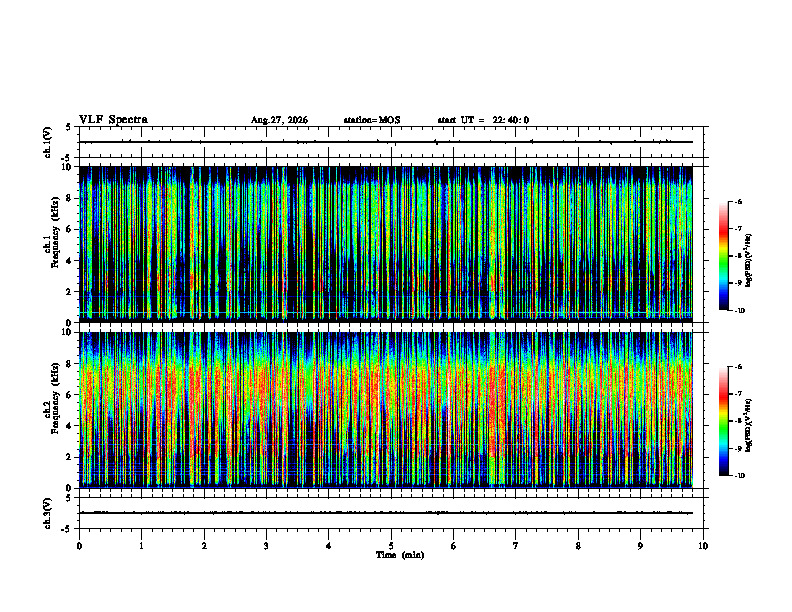Click the station=MOS label
792x612 pixels.
click(x=372, y=120)
